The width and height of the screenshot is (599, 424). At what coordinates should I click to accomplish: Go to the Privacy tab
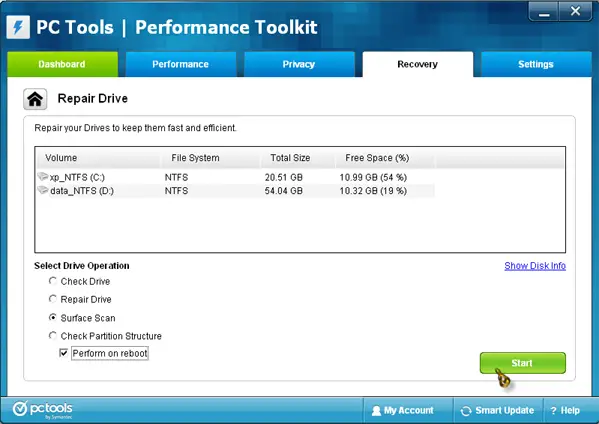click(x=299, y=64)
